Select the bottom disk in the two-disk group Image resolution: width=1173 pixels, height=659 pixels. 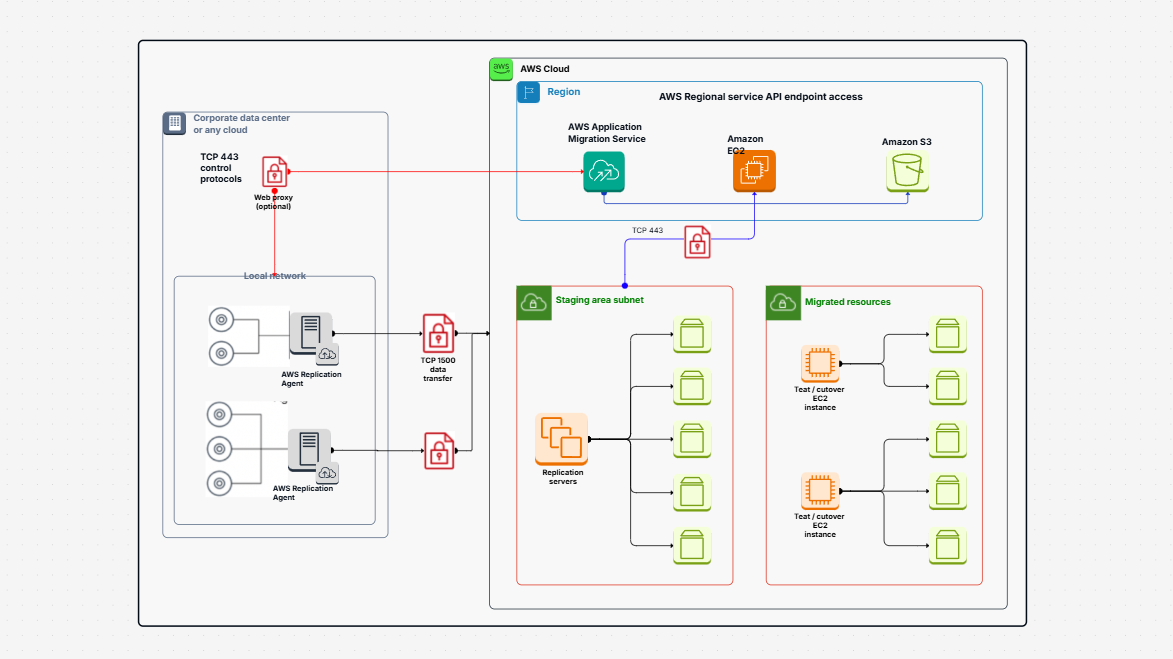(221, 353)
